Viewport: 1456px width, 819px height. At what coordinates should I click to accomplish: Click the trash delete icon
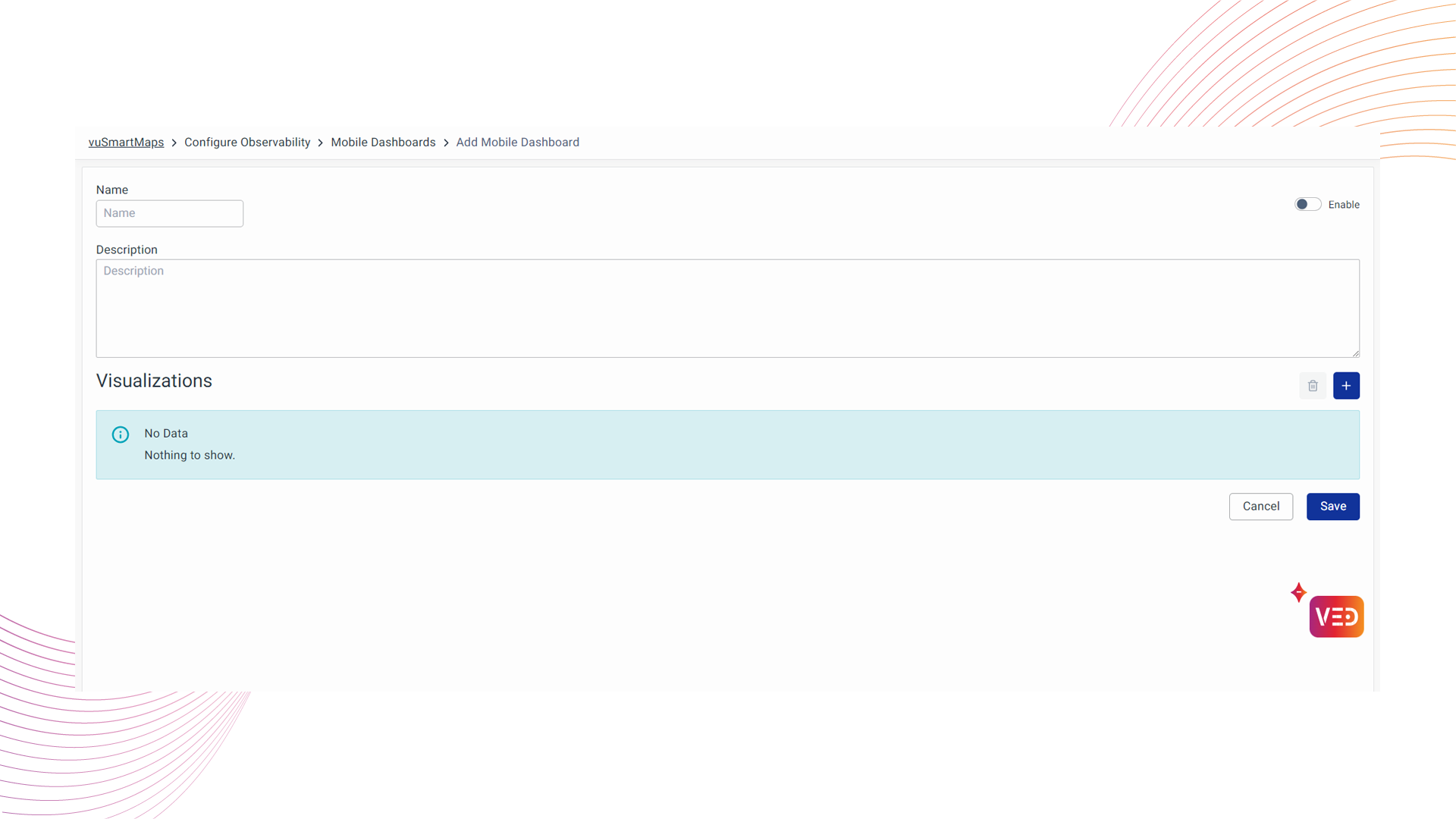click(1313, 386)
